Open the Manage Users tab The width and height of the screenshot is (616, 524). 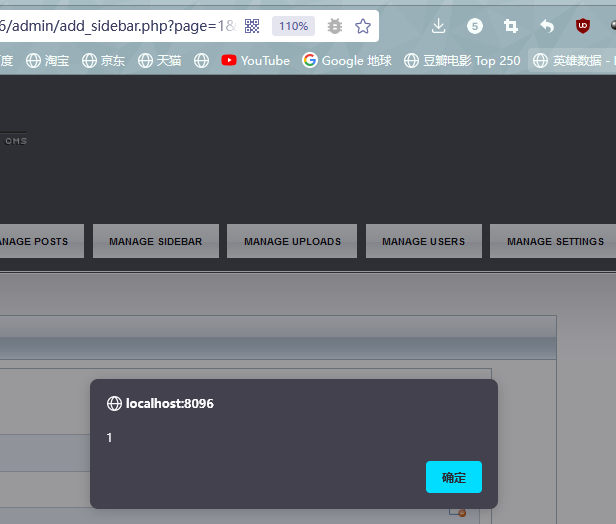[x=424, y=241]
